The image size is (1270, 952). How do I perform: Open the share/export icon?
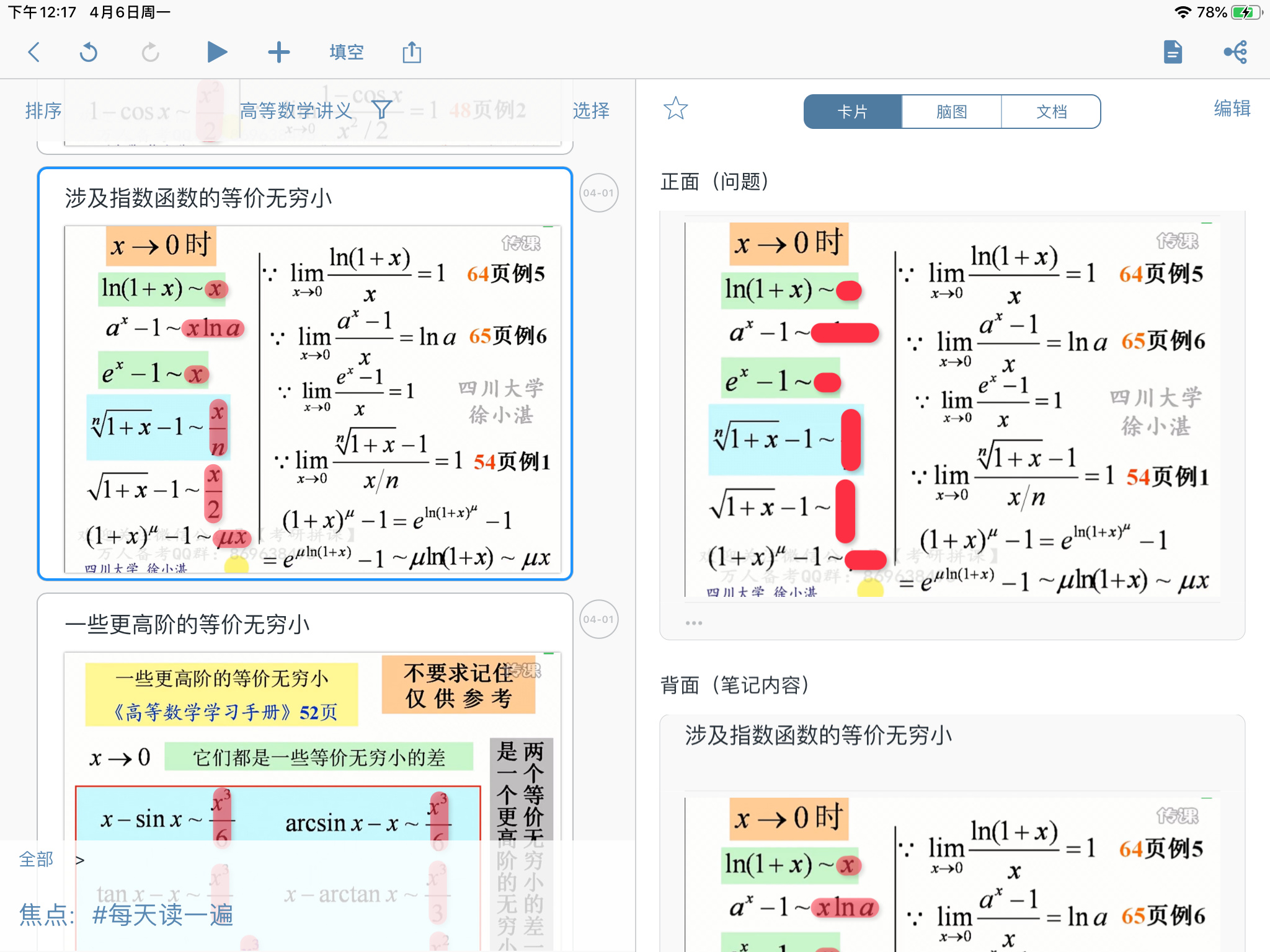click(412, 52)
